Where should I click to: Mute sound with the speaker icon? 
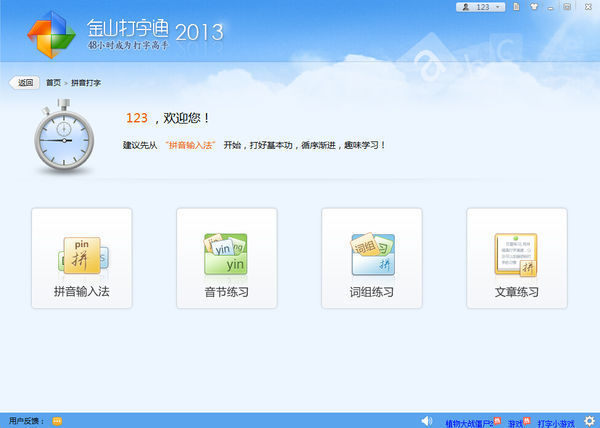[427, 421]
